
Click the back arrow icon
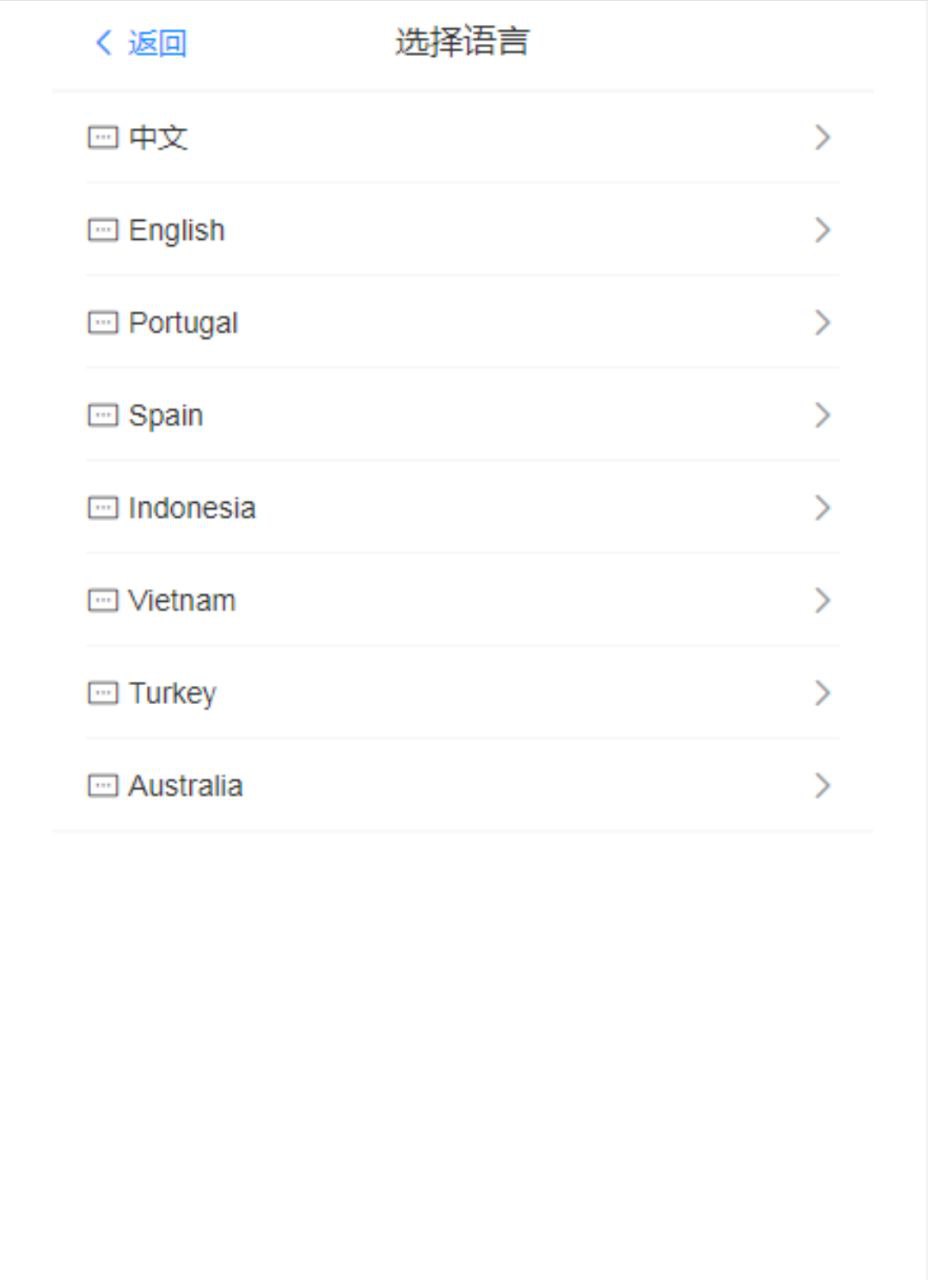pos(103,43)
